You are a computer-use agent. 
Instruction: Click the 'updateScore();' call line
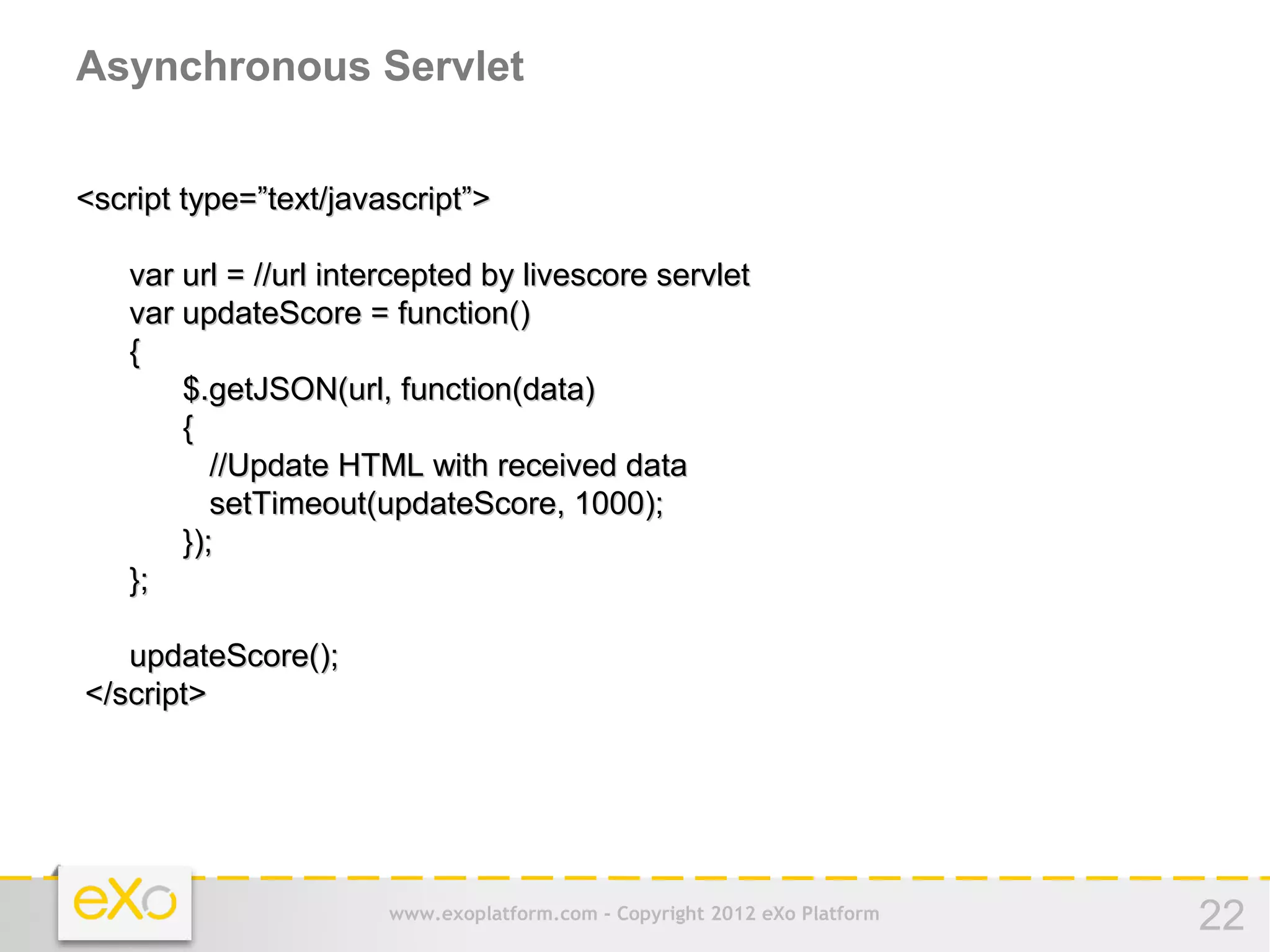(234, 656)
